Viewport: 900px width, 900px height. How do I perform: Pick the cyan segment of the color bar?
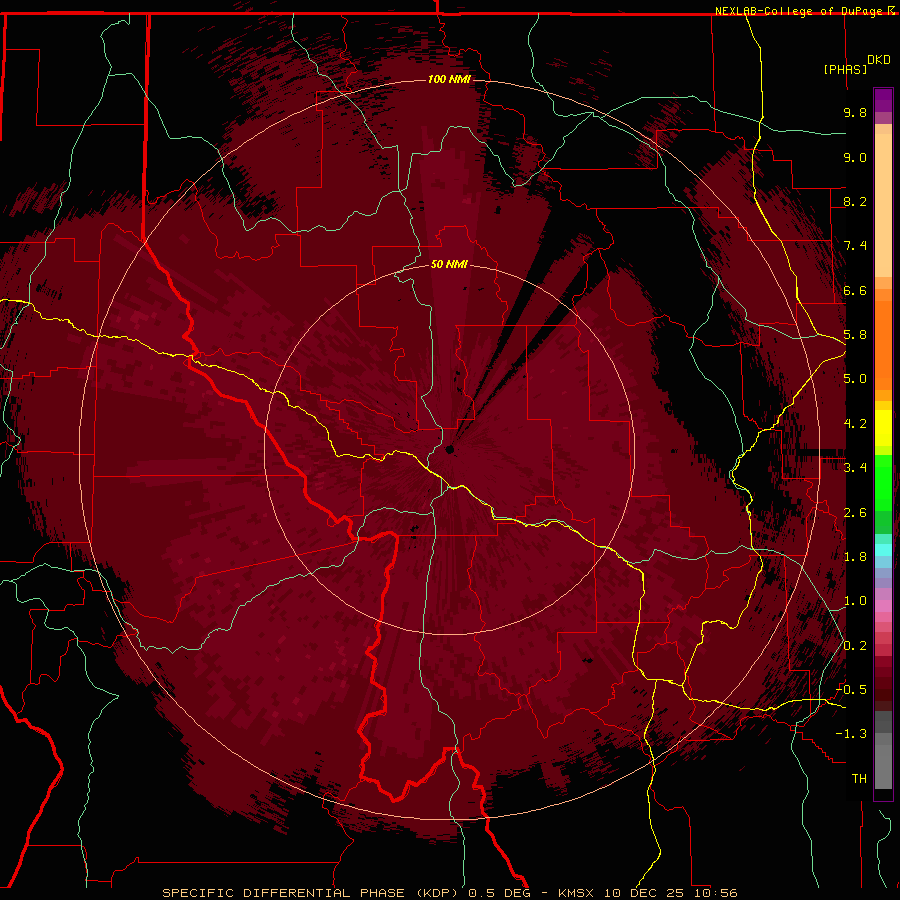883,550
